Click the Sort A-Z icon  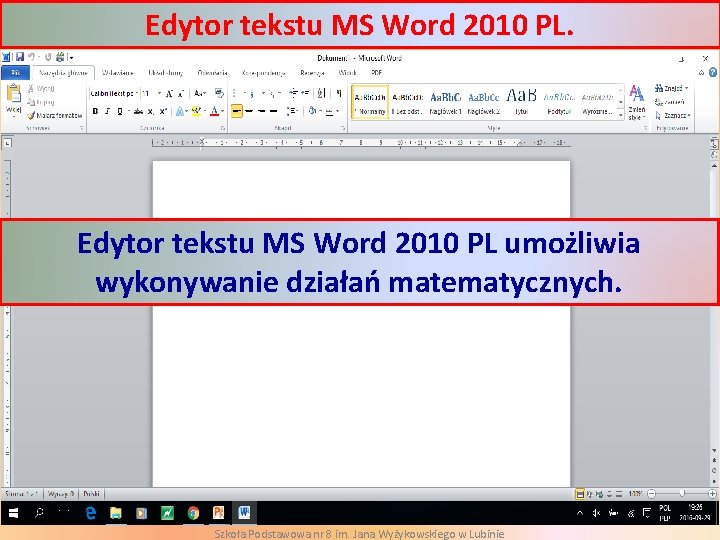pos(321,93)
